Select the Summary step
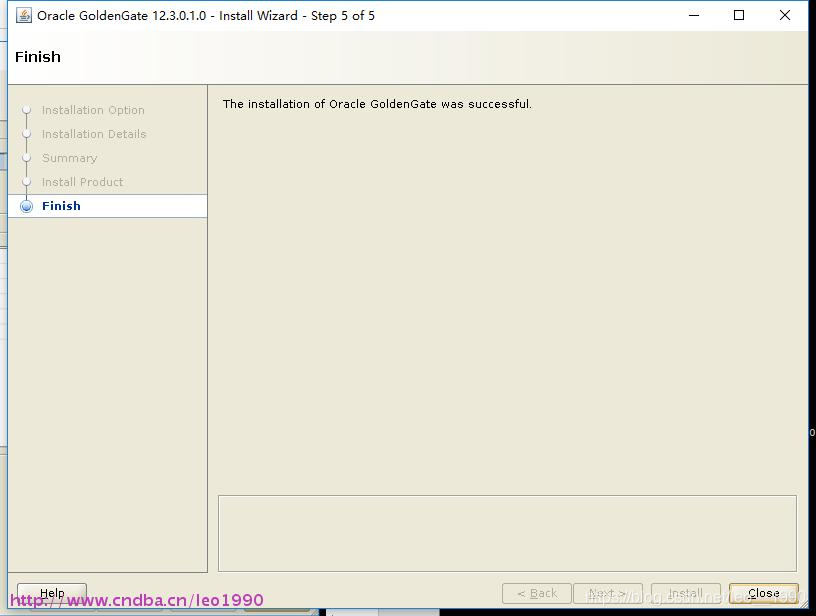 click(x=70, y=158)
